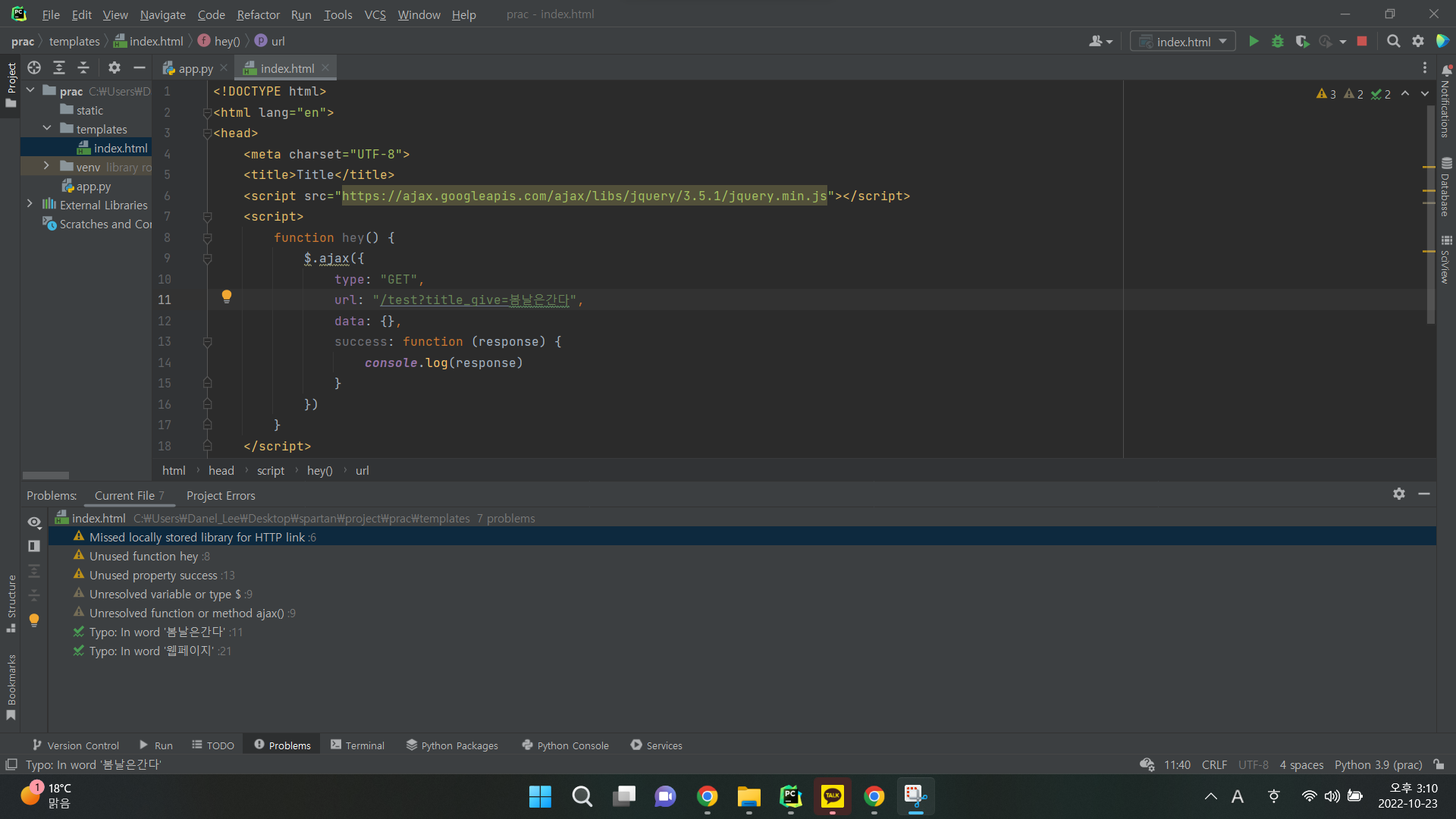Screen dimensions: 1456x819
Task: Open File Explorer from taskbar
Action: coord(748,796)
